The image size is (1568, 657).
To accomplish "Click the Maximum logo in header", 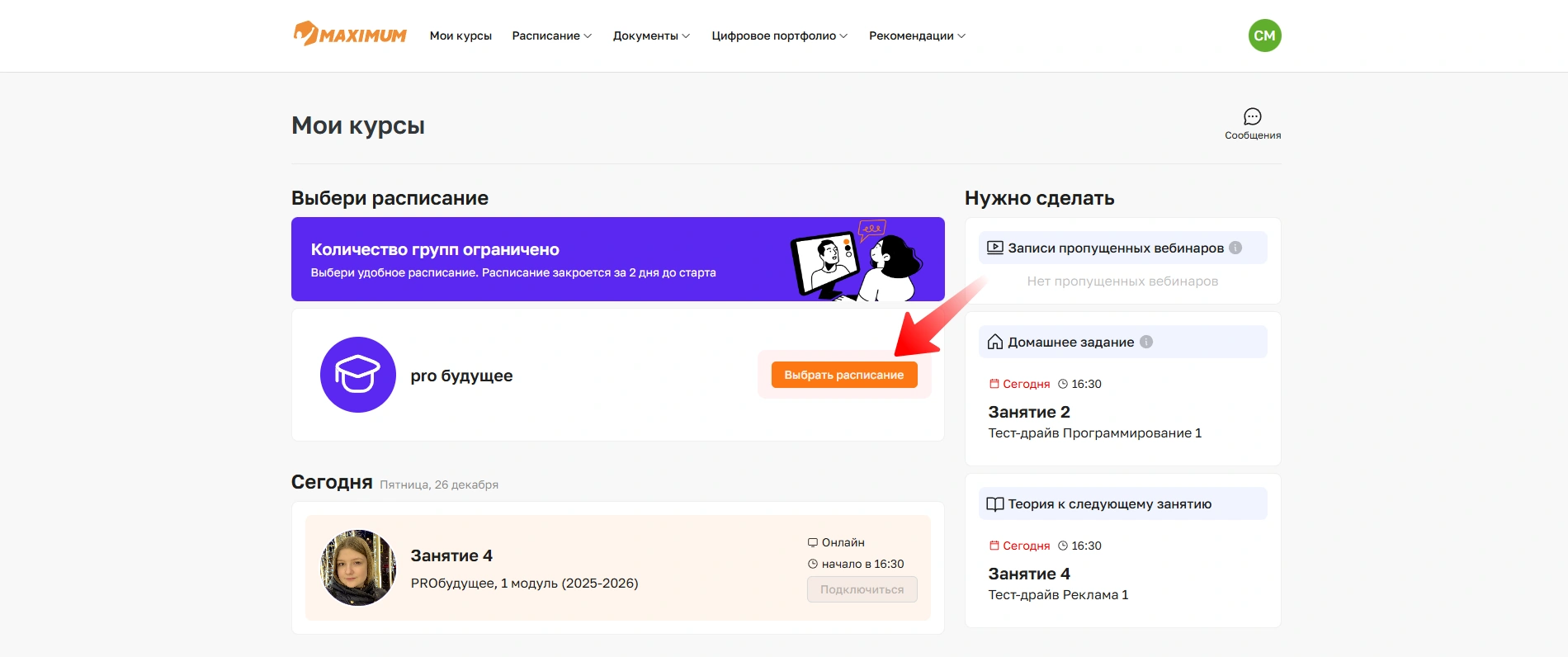I will coord(350,35).
